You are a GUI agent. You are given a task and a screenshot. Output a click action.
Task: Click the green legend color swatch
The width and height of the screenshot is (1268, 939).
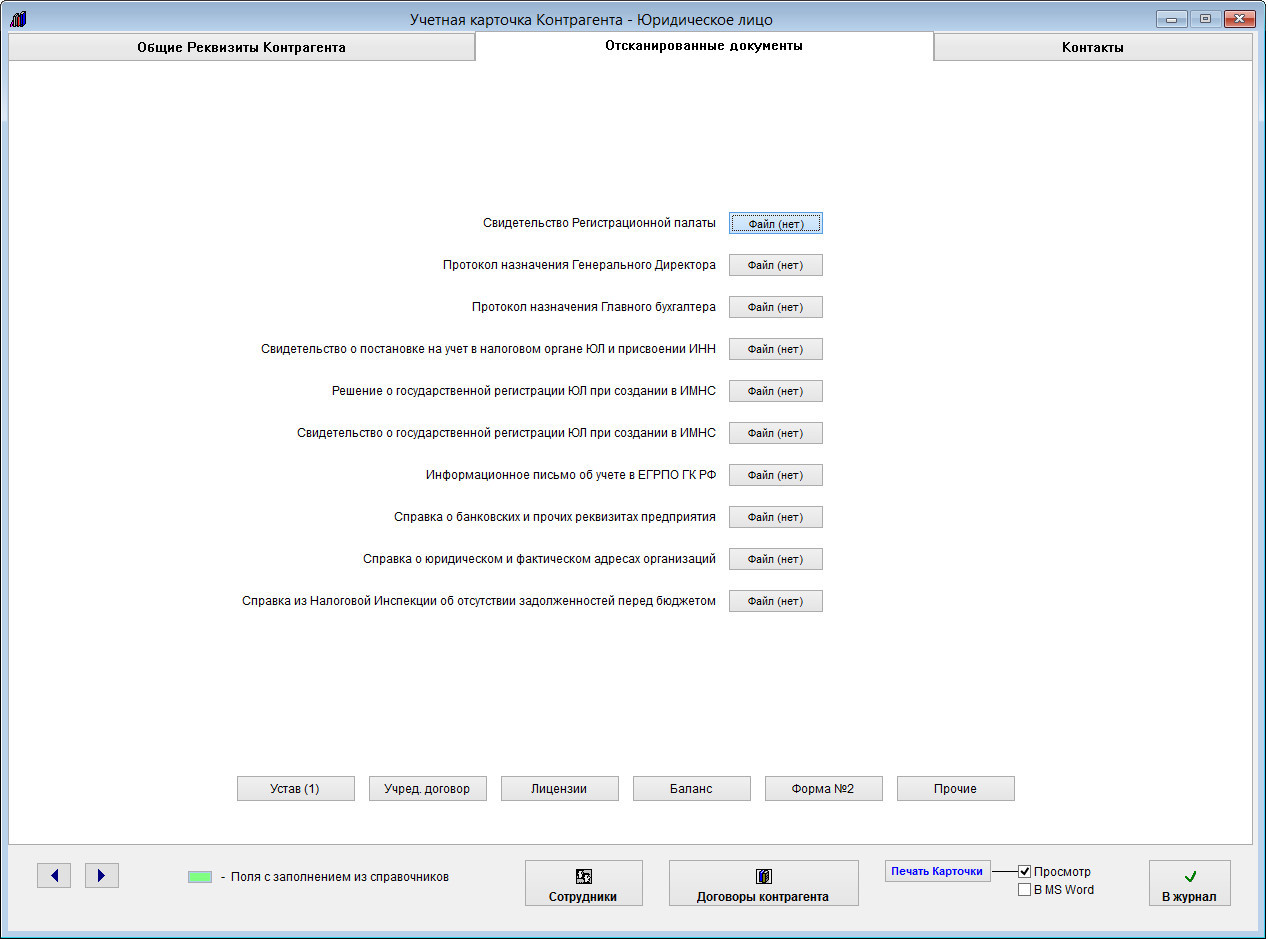[200, 877]
